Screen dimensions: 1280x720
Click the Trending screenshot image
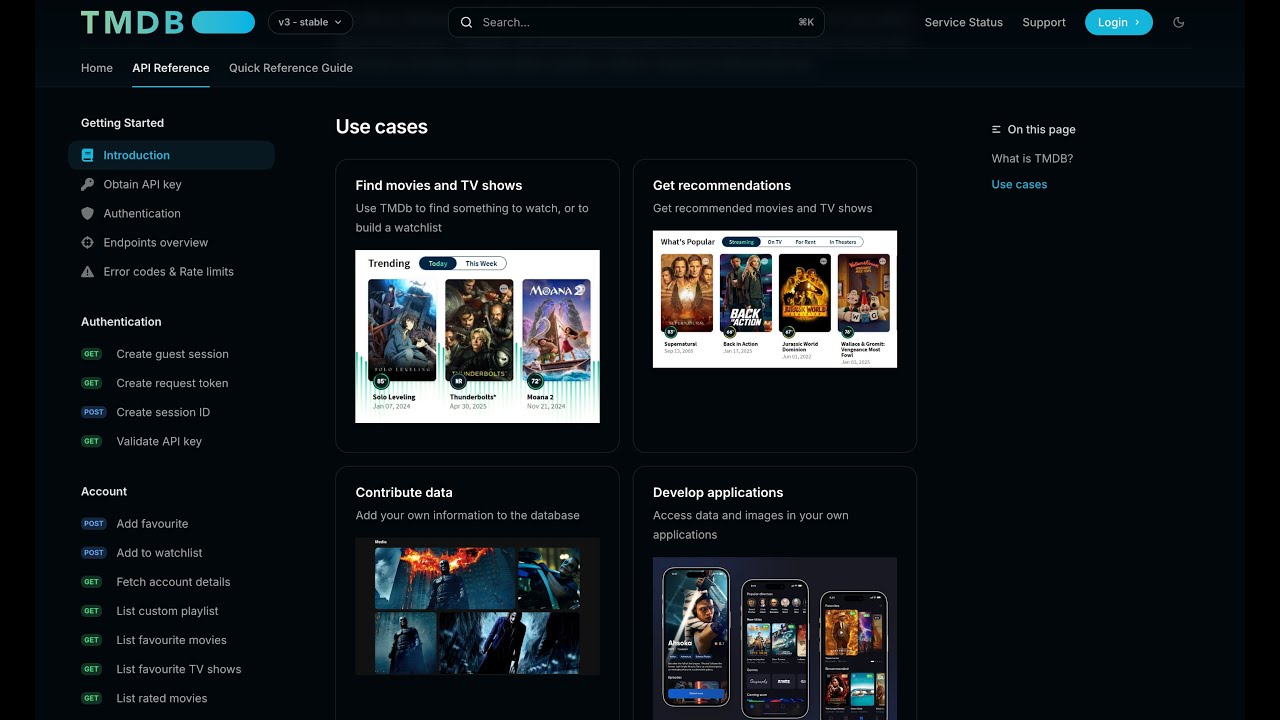[478, 336]
